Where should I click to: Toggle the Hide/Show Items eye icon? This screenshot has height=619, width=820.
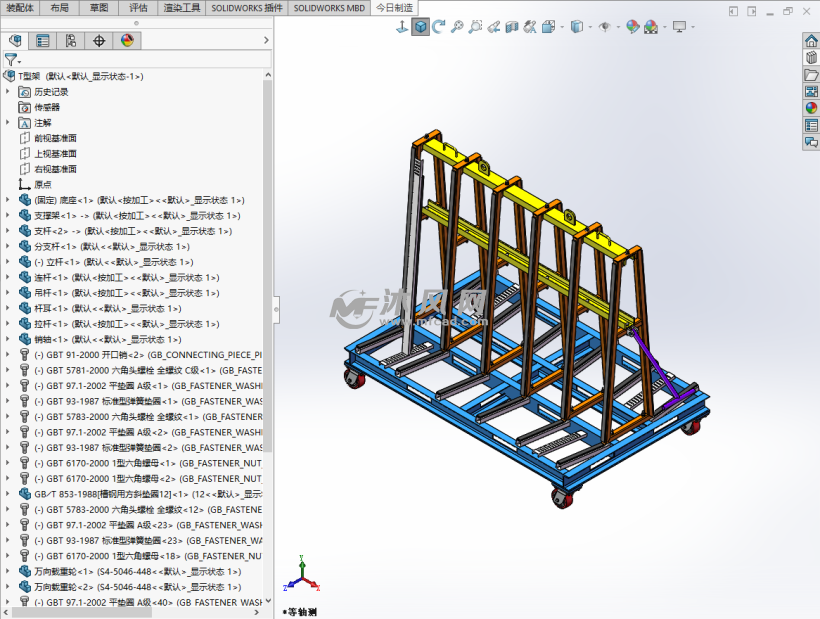click(x=604, y=27)
